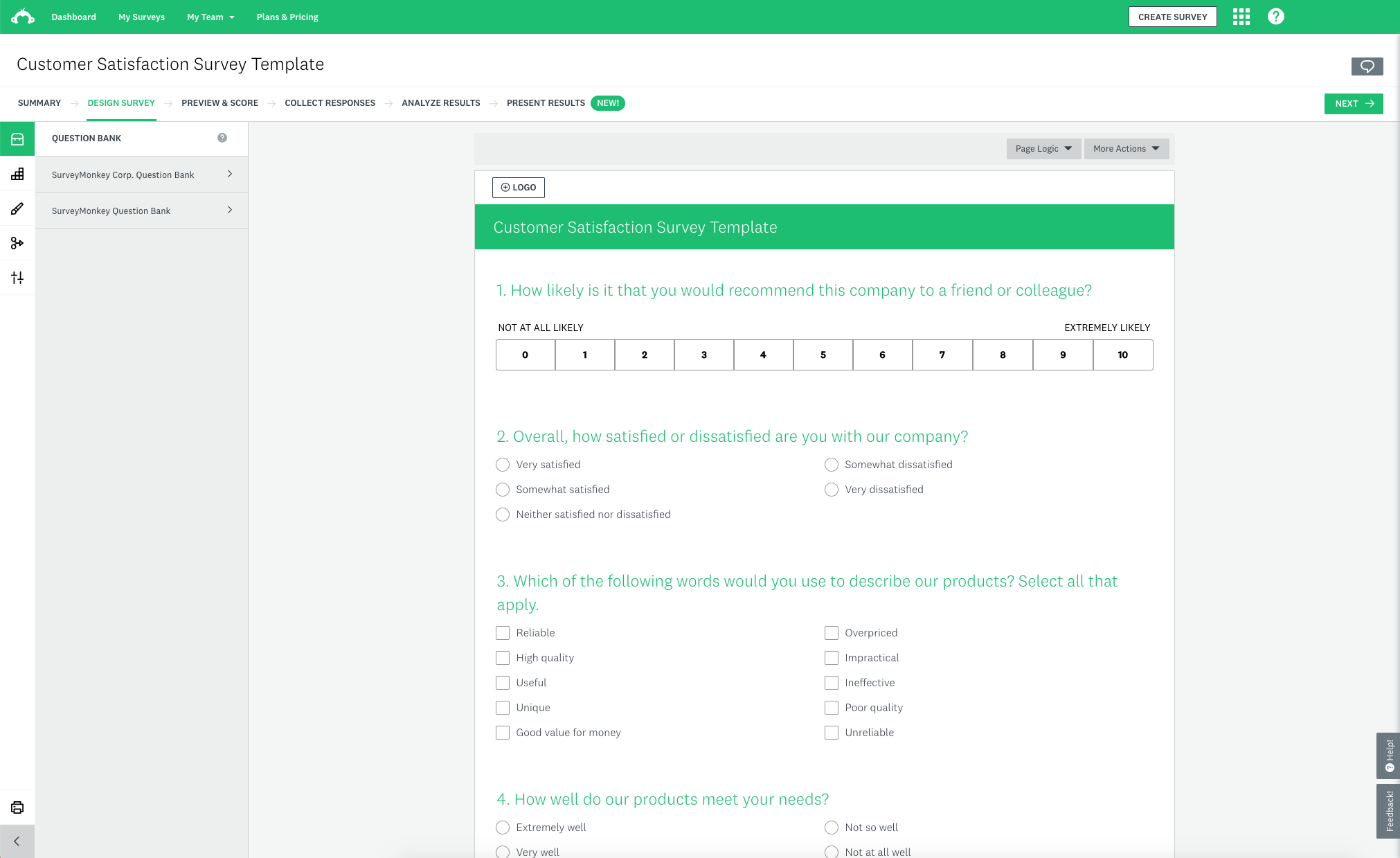Click the grid/apps icon in top navigation
The width and height of the screenshot is (1400, 858).
tap(1242, 16)
